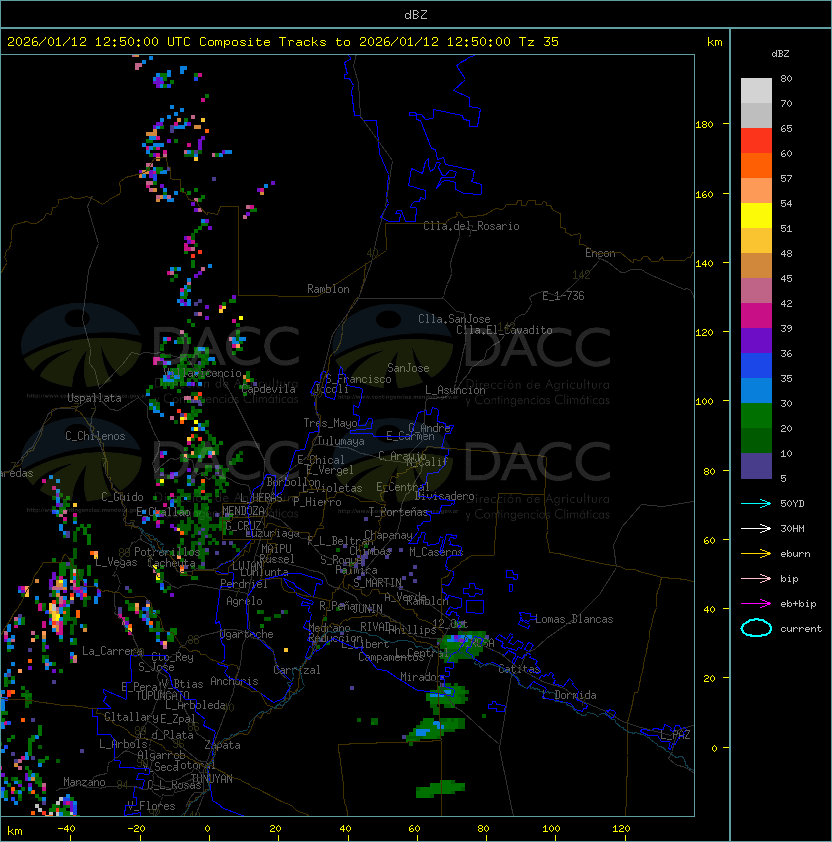
Task: Click the Ramblon label near top center
Action: [328, 289]
